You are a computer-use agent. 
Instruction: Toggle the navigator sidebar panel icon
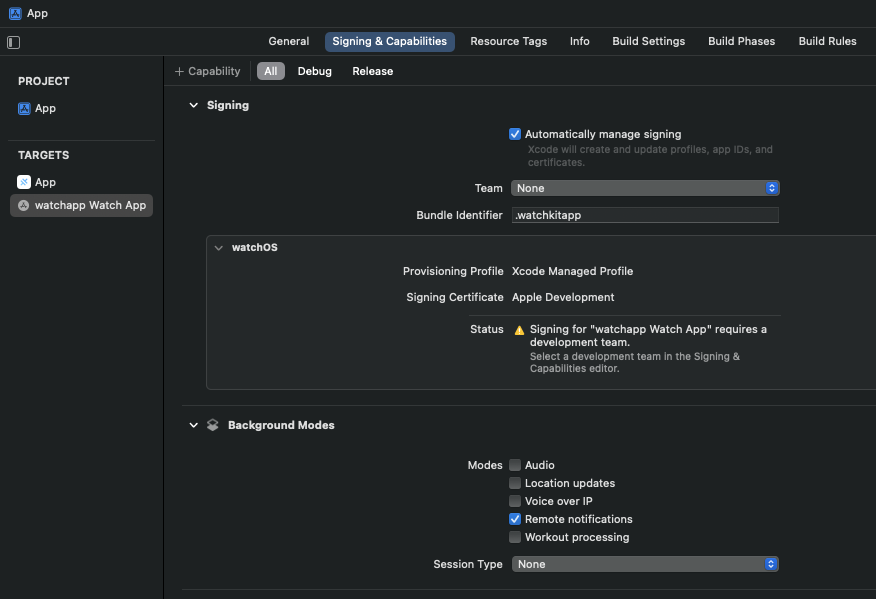point(13,42)
